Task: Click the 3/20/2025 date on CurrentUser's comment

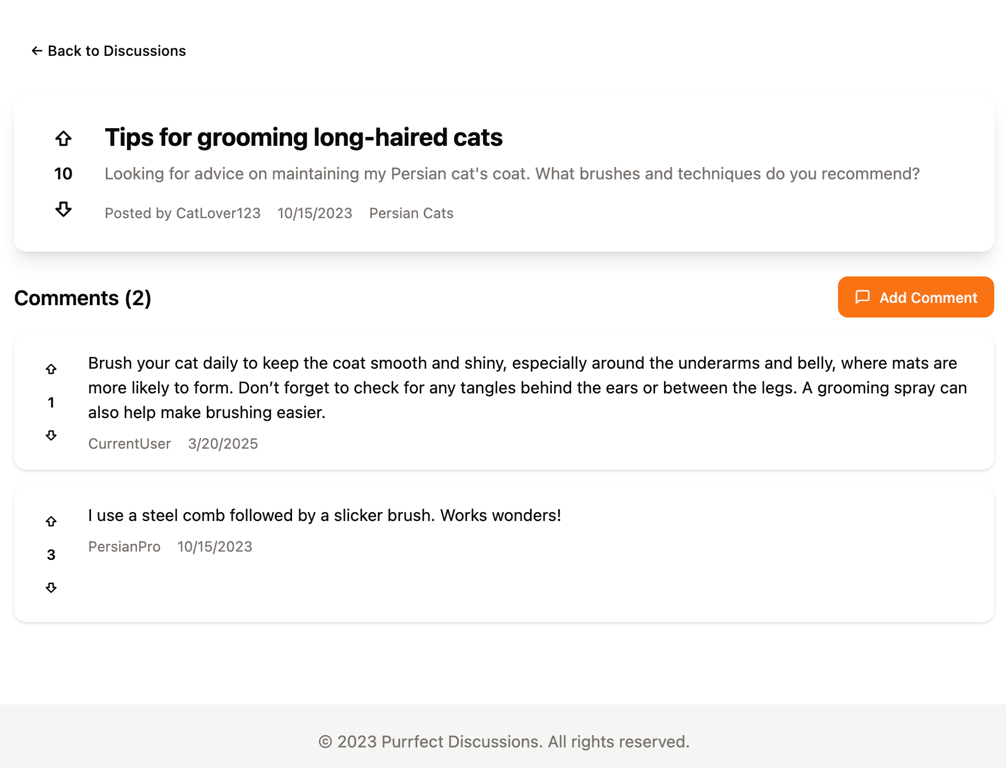Action: point(223,443)
